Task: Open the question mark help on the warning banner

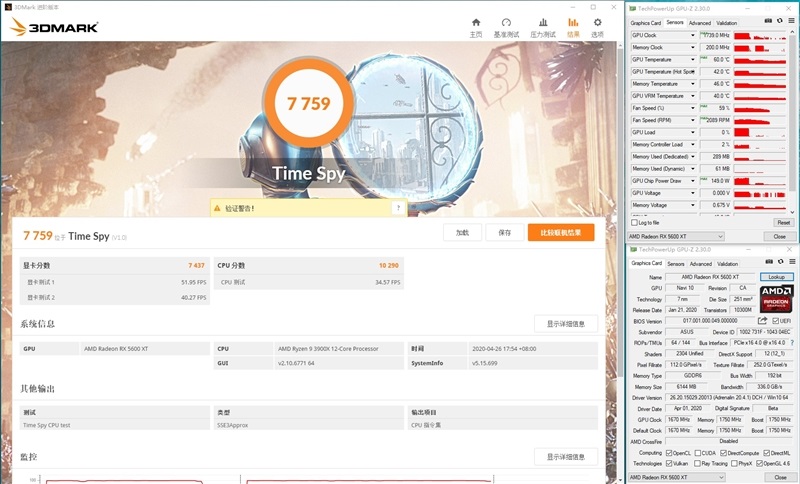Action: point(398,208)
